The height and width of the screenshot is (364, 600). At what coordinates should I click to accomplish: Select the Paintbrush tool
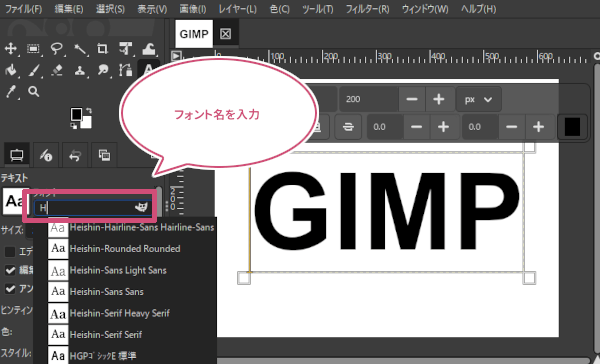[34, 70]
